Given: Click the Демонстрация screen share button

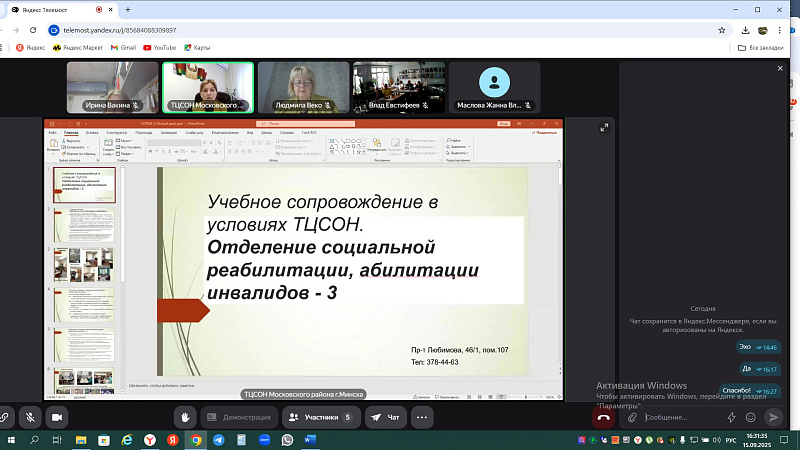Looking at the screenshot, I should pyautogui.click(x=239, y=417).
